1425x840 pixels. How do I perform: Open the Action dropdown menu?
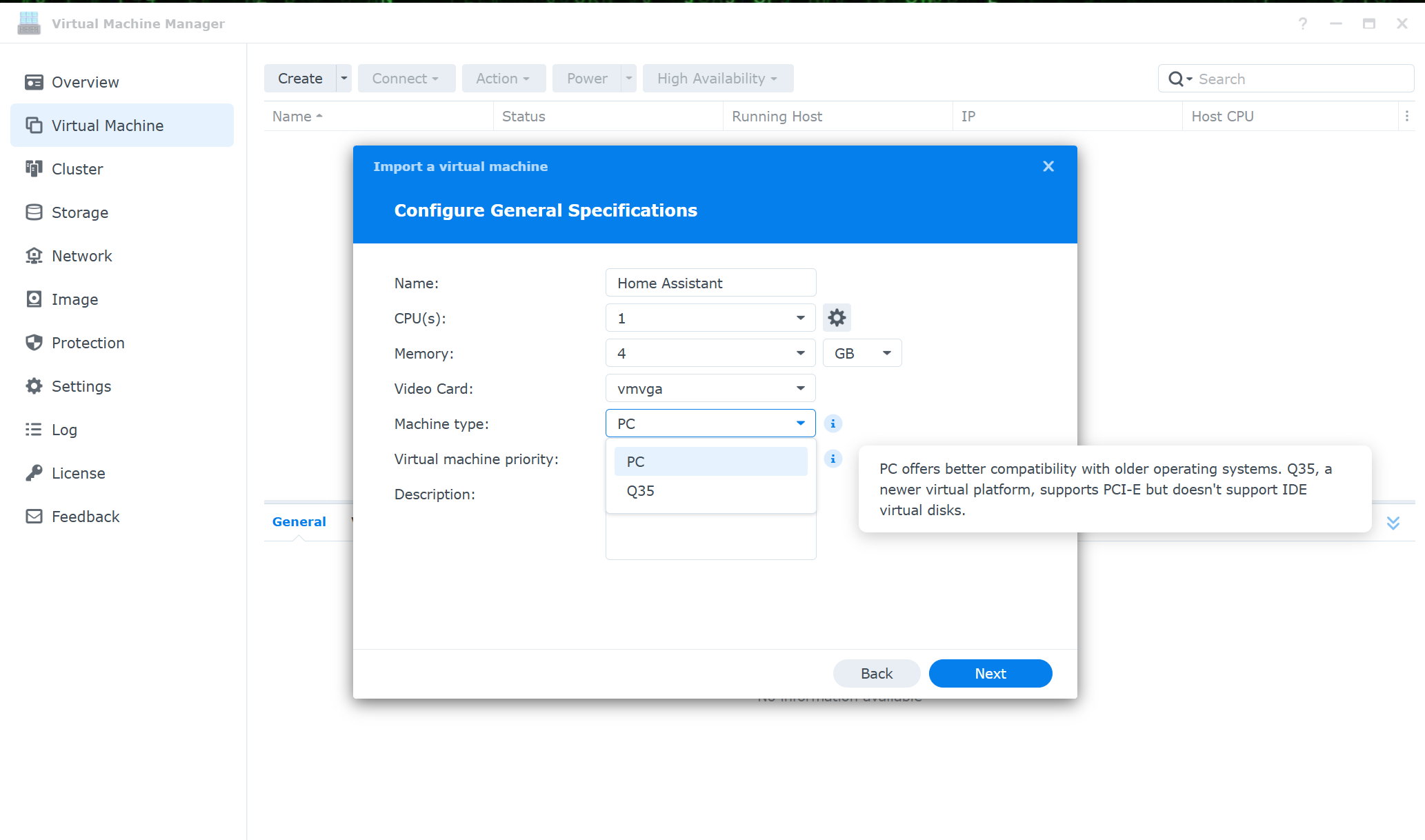click(x=504, y=79)
